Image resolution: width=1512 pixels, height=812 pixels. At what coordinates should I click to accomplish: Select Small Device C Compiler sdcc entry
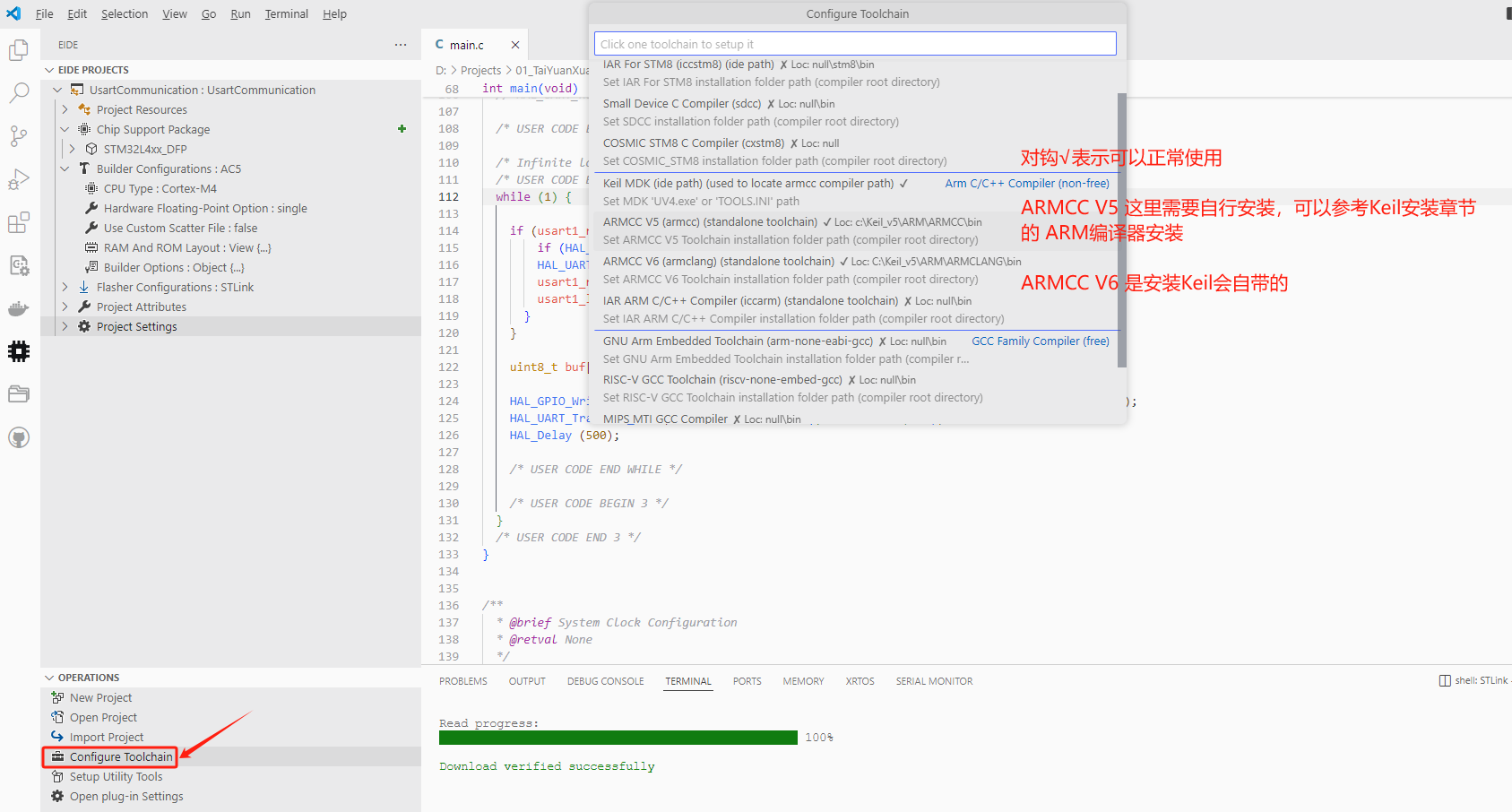tap(856, 113)
